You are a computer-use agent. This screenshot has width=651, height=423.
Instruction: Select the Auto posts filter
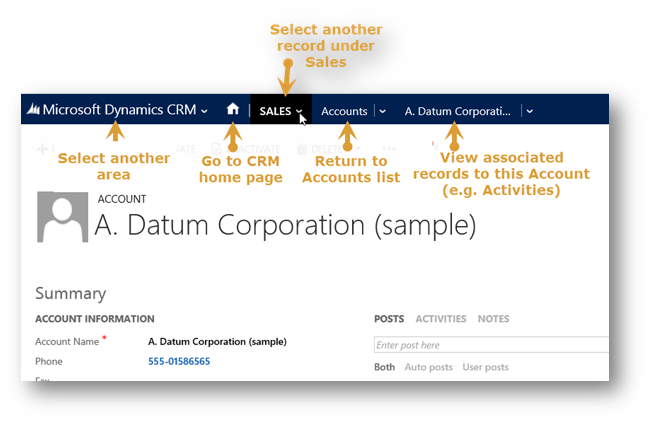(428, 367)
